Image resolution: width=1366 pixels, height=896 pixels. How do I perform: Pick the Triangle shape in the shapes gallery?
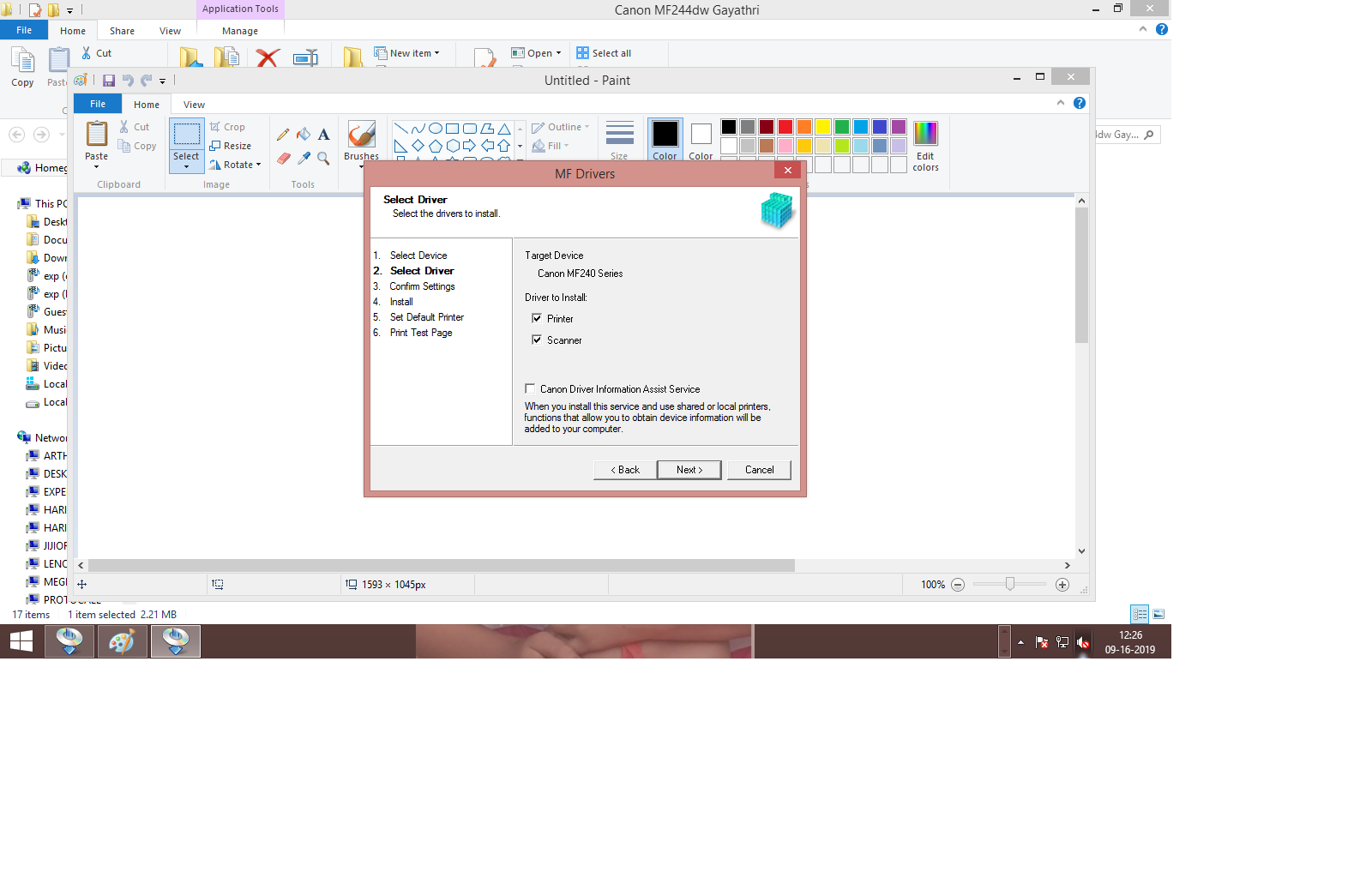(504, 129)
